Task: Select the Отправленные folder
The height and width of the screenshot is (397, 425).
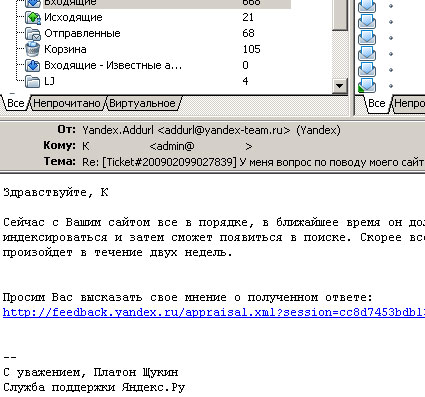Action: click(82, 33)
